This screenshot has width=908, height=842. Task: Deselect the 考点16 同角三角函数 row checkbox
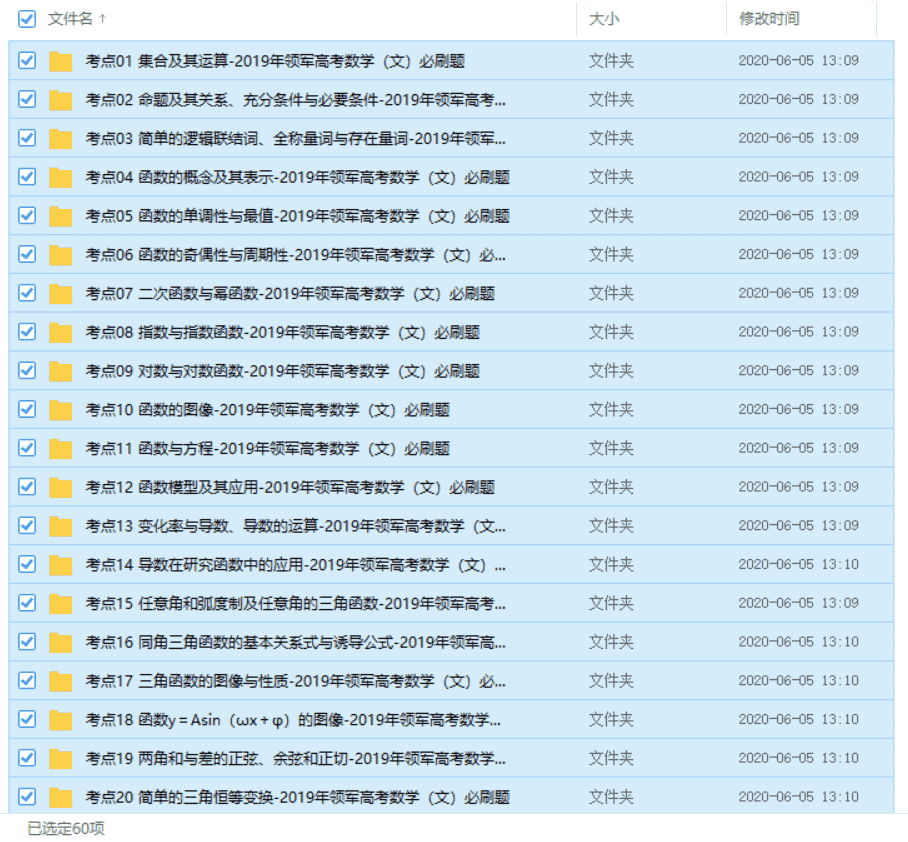click(x=27, y=642)
